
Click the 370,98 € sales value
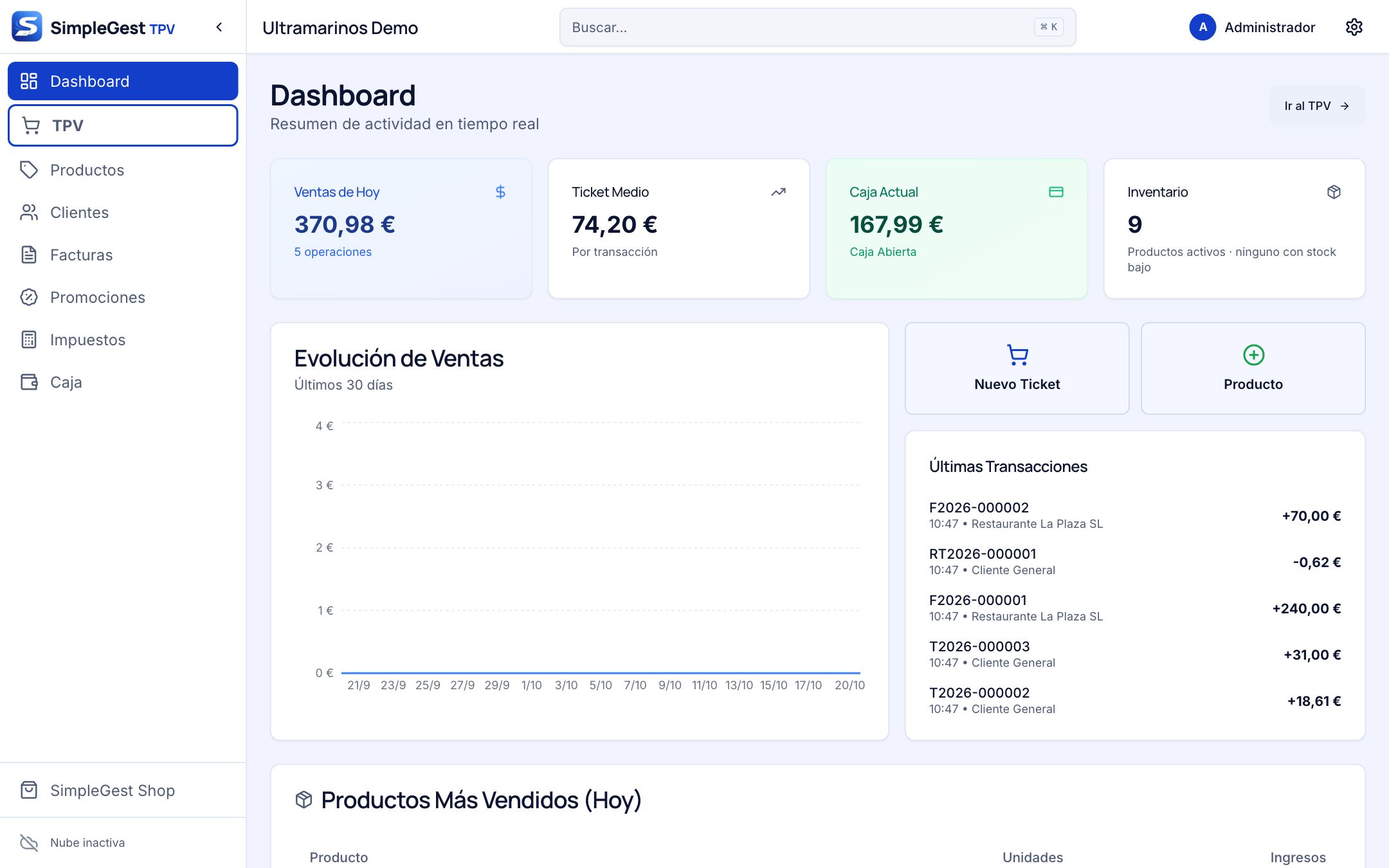coord(345,224)
